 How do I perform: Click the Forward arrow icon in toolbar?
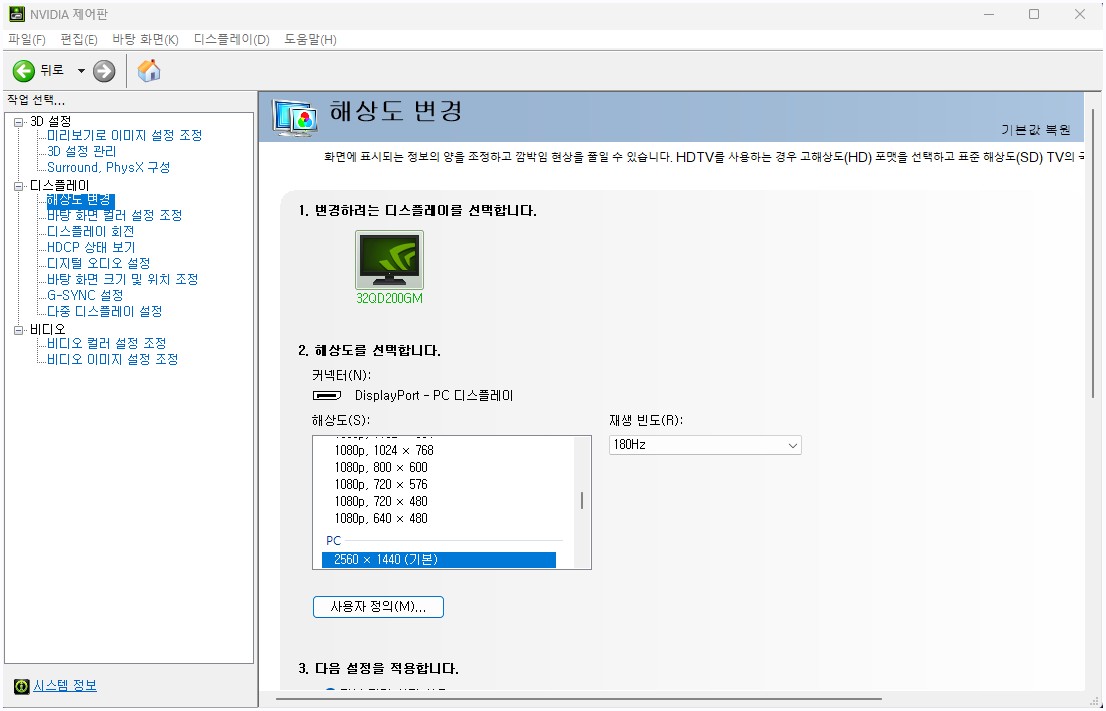pos(104,71)
